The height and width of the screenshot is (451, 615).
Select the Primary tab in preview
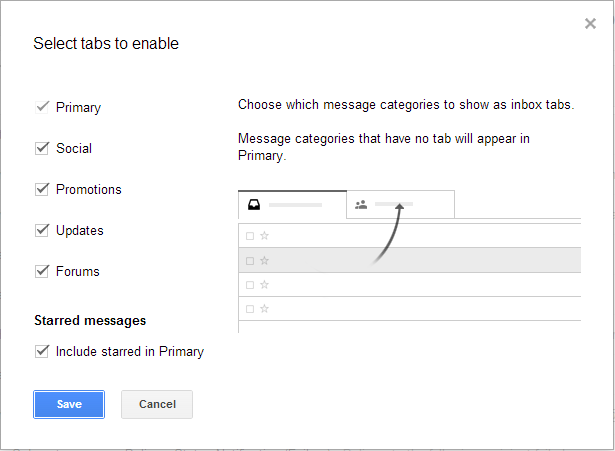click(293, 205)
